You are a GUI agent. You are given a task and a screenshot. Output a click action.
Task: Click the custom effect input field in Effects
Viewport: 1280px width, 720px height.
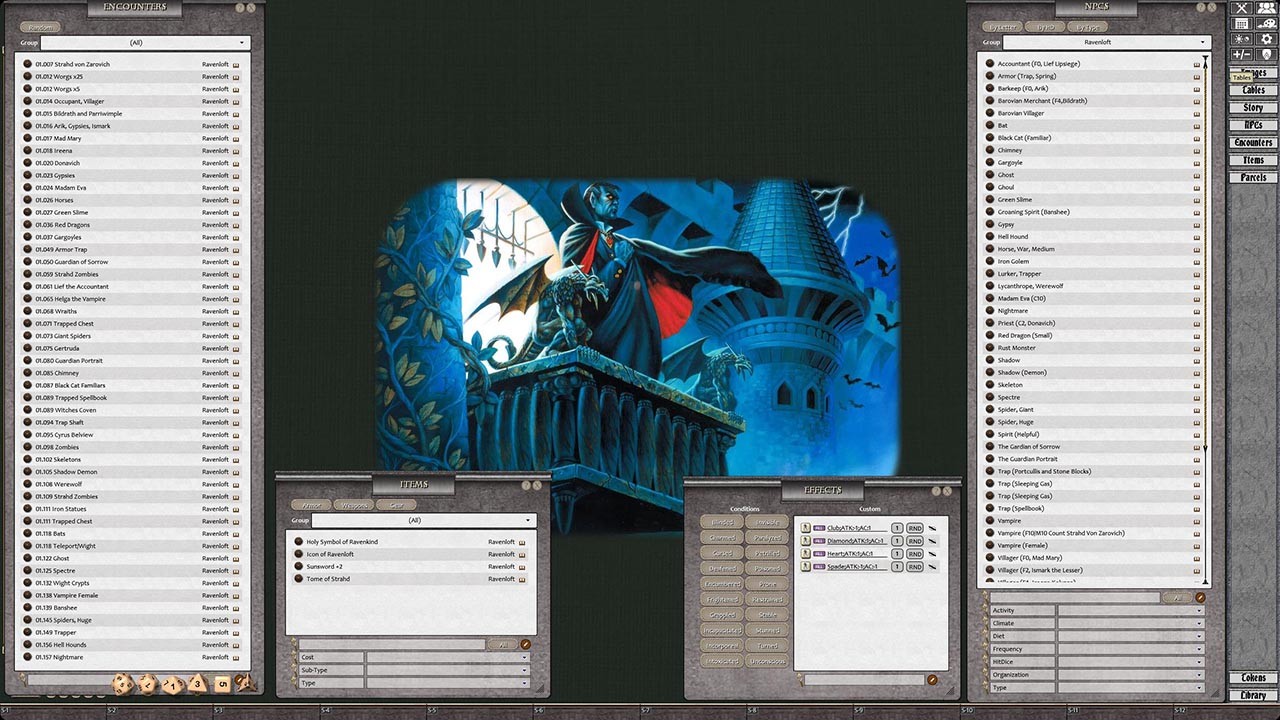pos(864,679)
